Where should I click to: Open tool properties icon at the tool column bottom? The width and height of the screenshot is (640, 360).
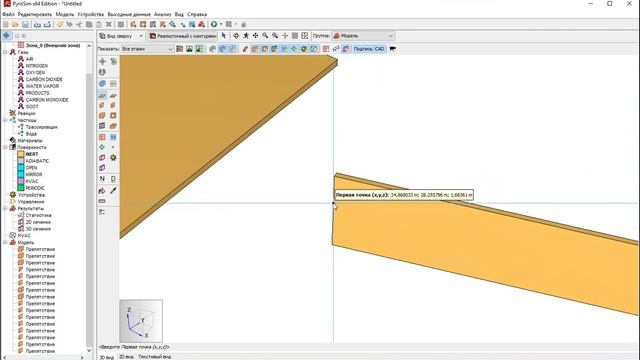click(102, 212)
